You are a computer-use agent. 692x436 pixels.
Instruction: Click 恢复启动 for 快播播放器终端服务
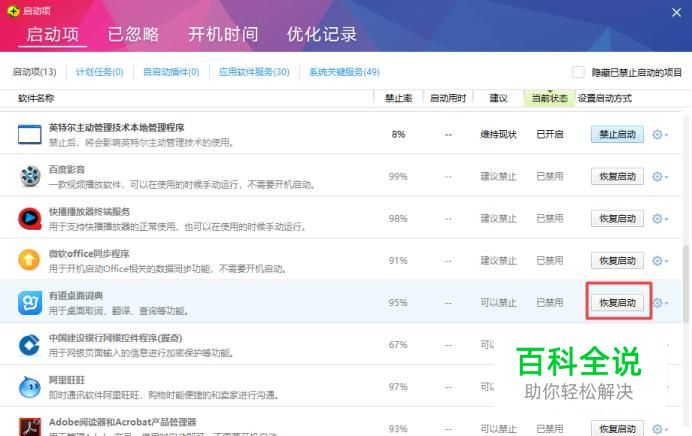617,218
